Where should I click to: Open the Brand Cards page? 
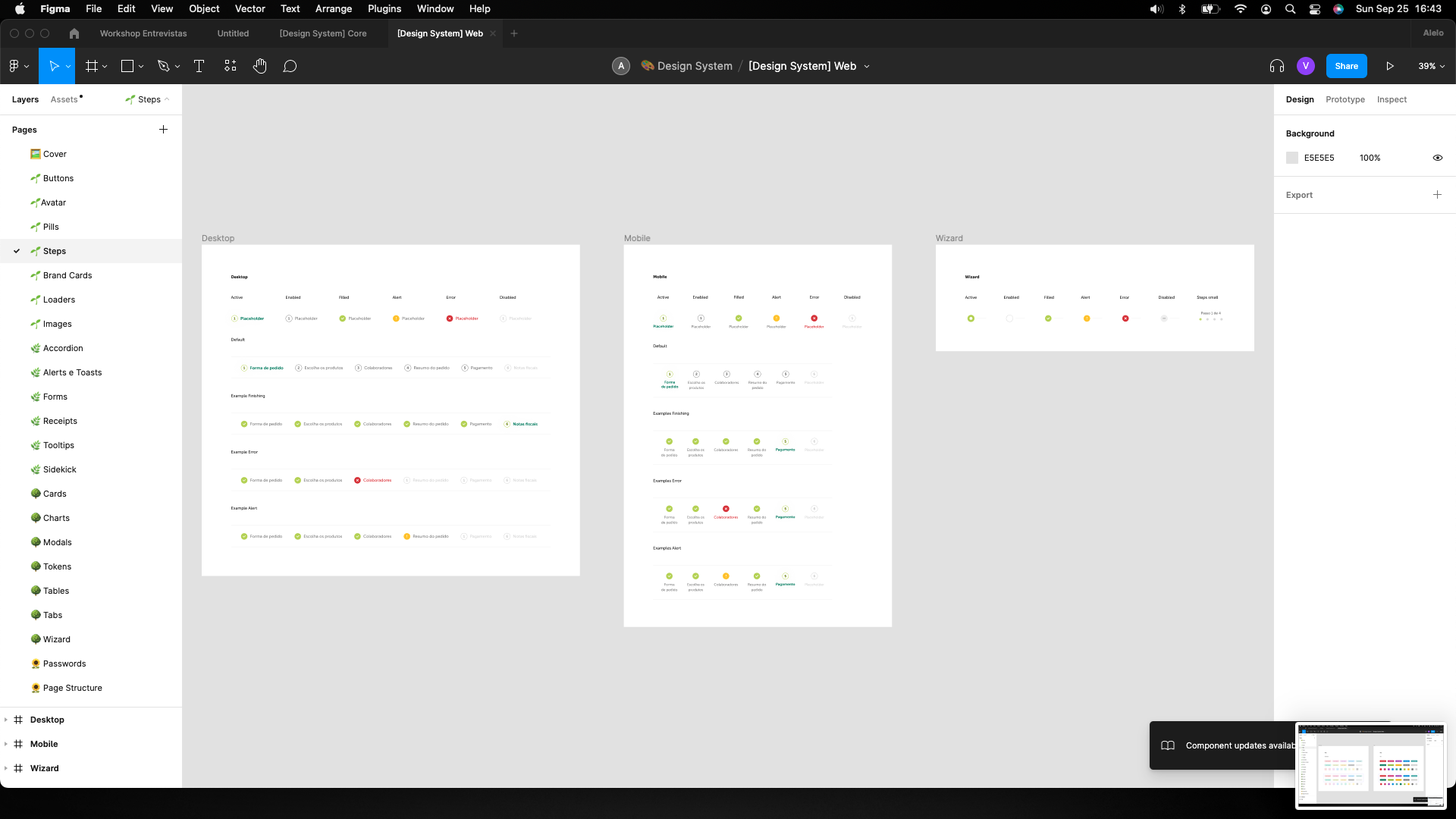tap(67, 275)
